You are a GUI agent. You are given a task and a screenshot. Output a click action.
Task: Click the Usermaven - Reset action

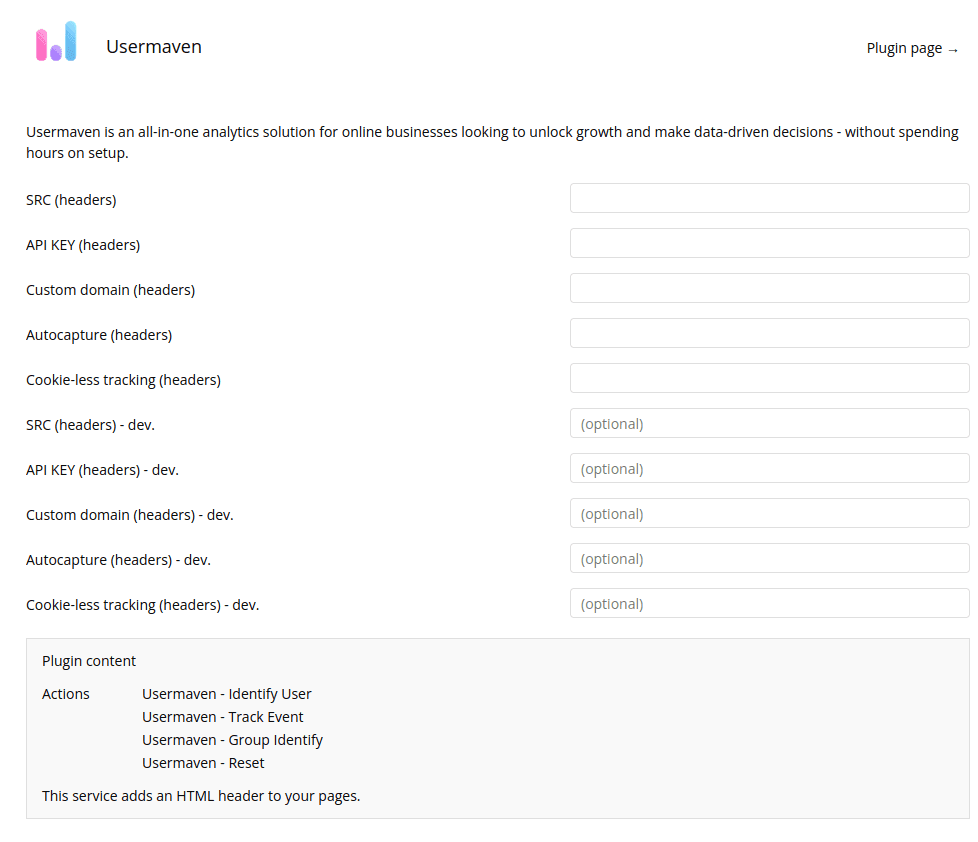tap(203, 763)
